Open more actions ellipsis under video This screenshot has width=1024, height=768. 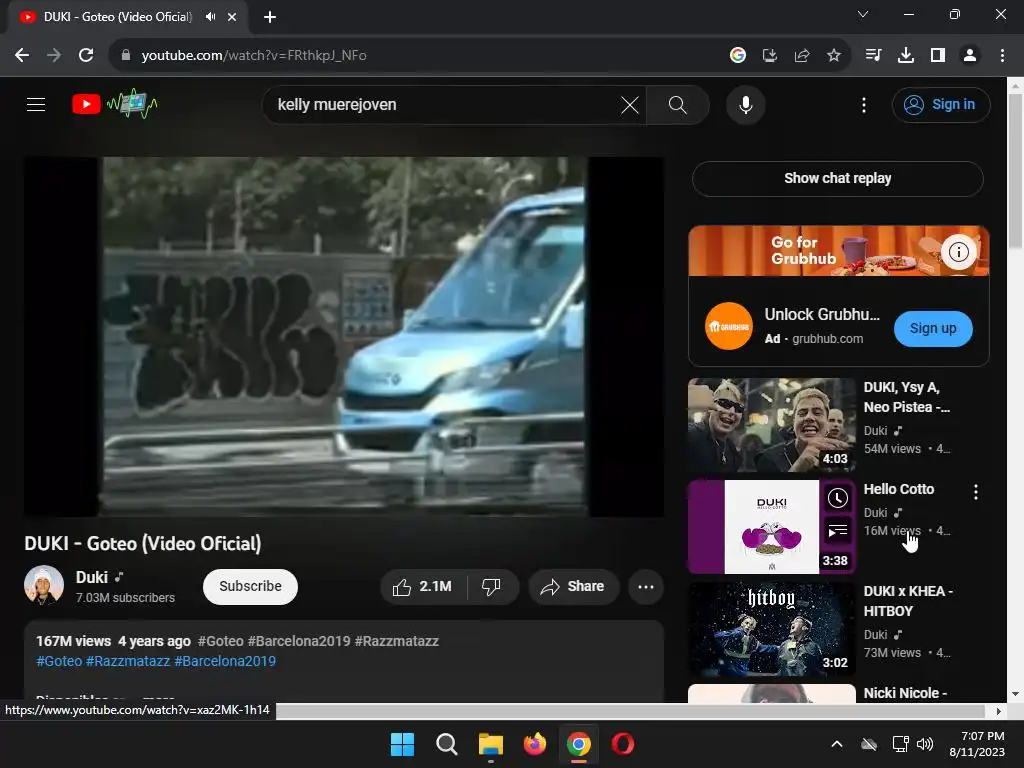[x=646, y=586]
